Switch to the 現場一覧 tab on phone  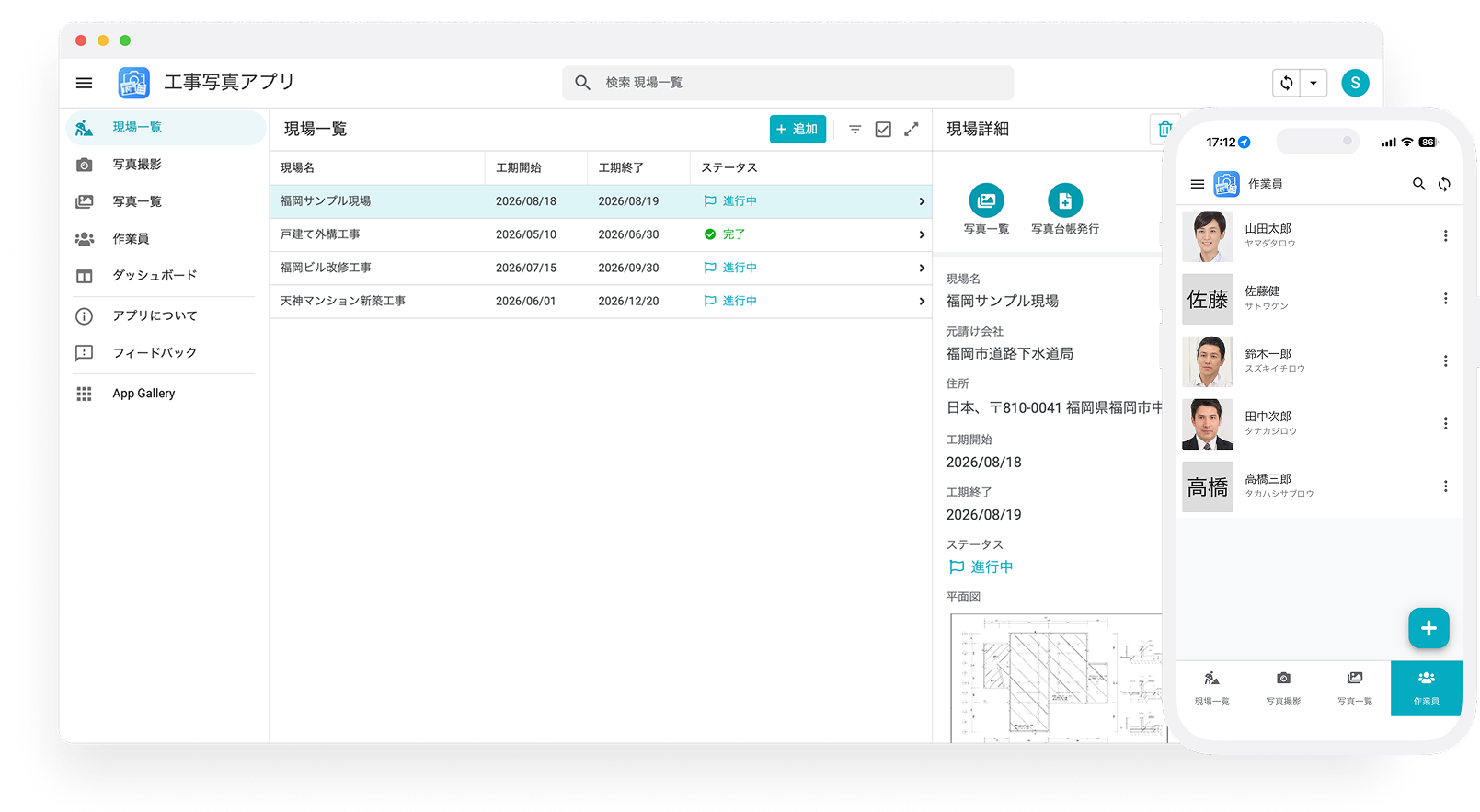[1212, 688]
